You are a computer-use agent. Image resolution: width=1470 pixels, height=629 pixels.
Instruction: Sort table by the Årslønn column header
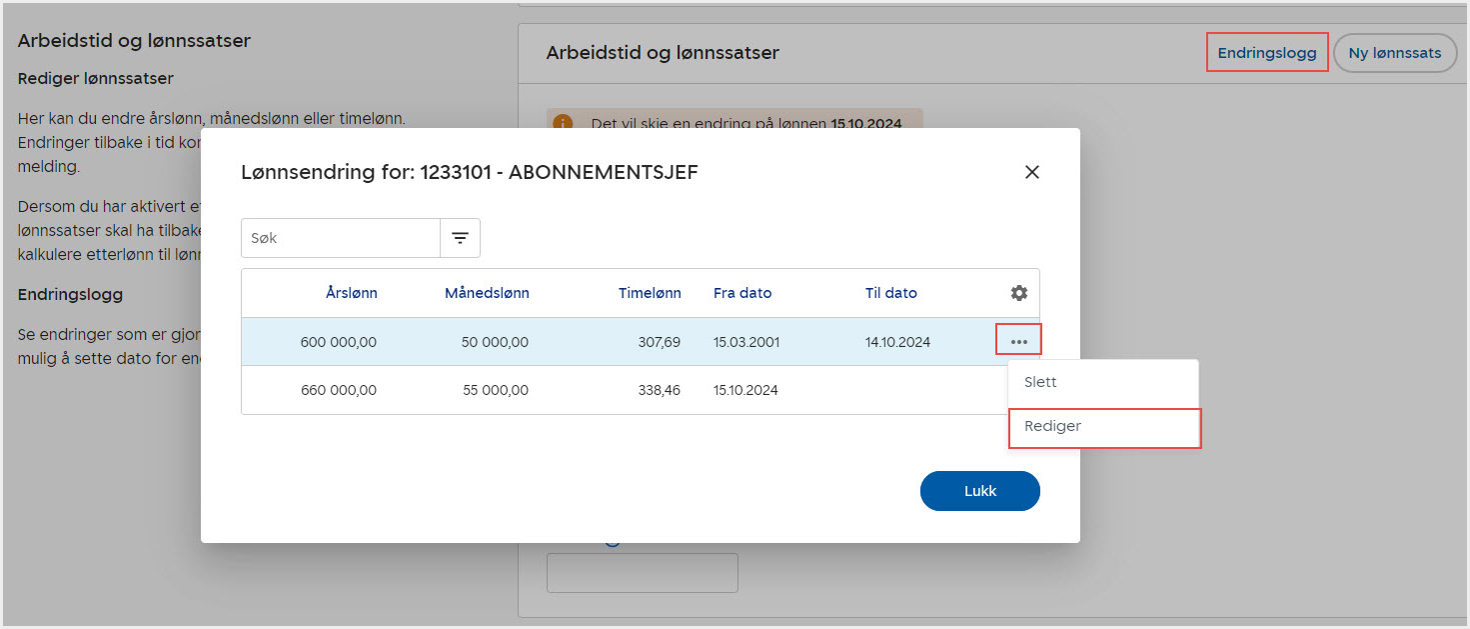(x=351, y=293)
